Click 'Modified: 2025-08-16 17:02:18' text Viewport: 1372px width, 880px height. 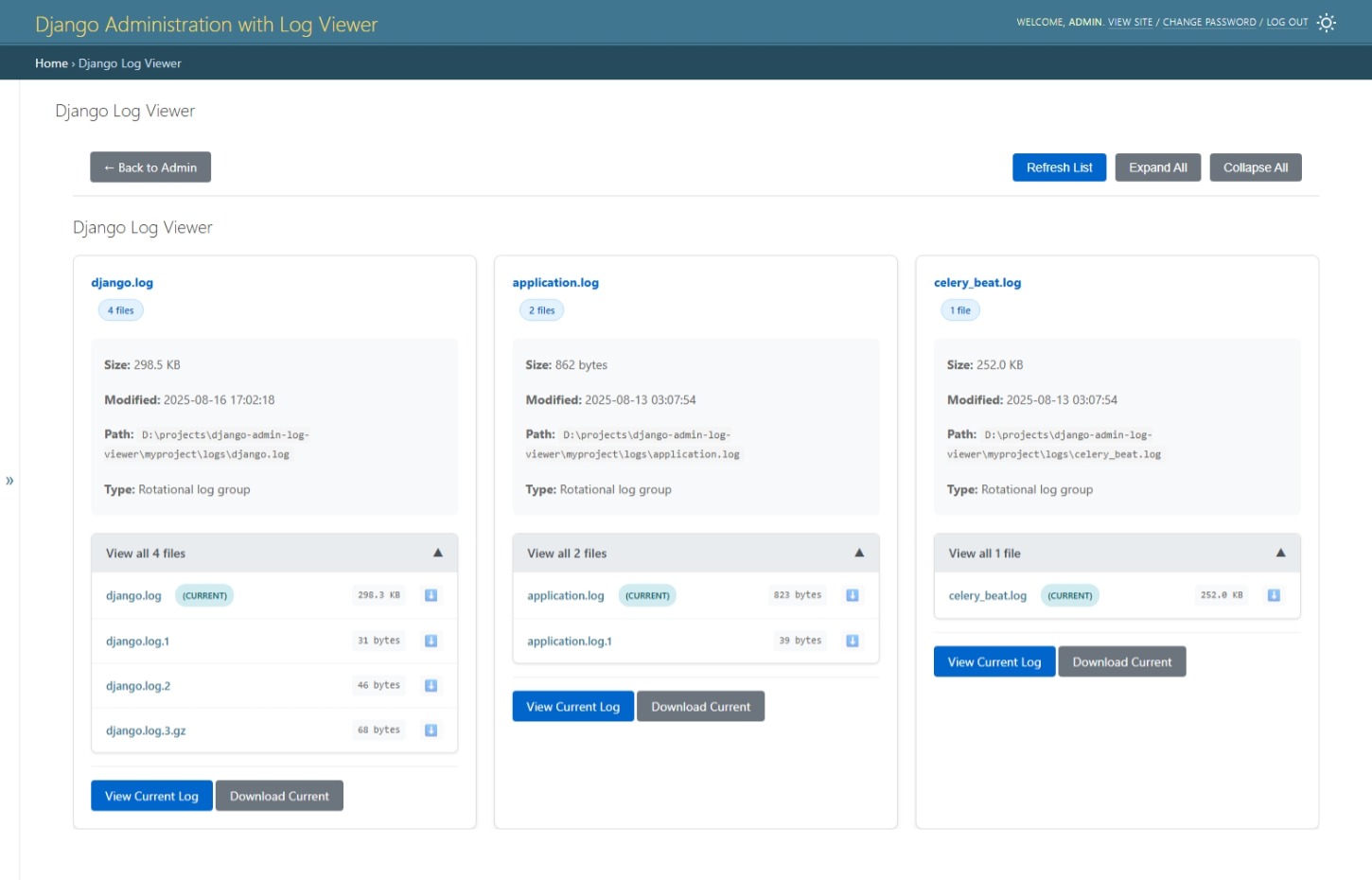189,400
